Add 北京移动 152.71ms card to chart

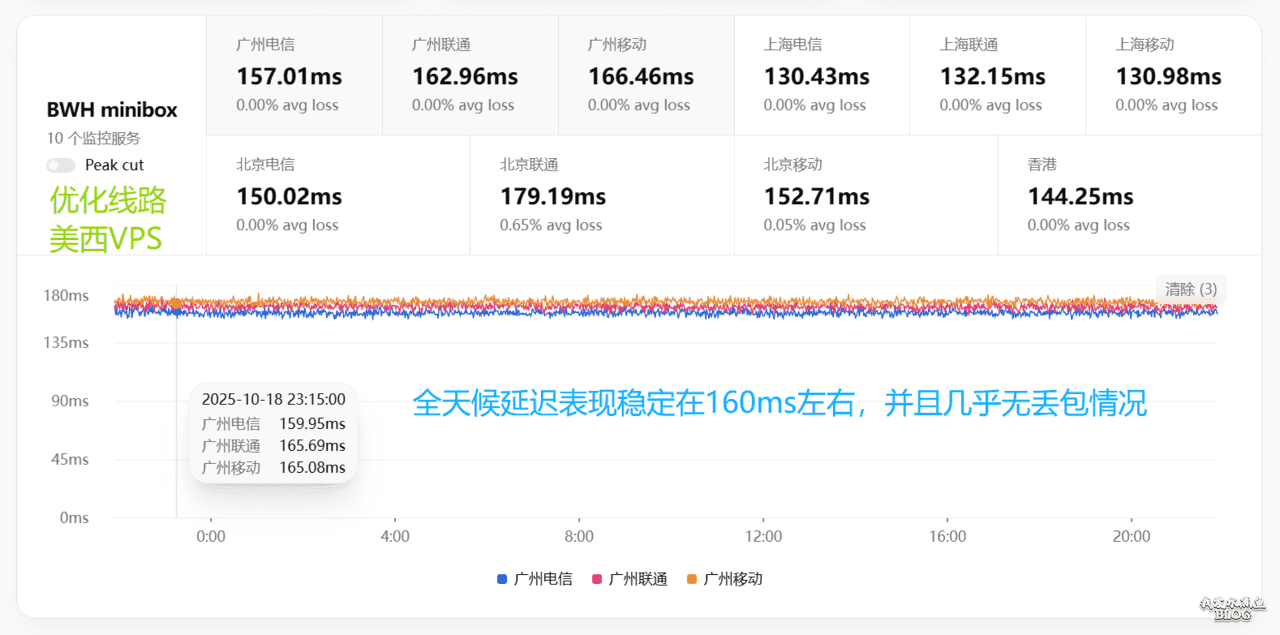point(866,195)
